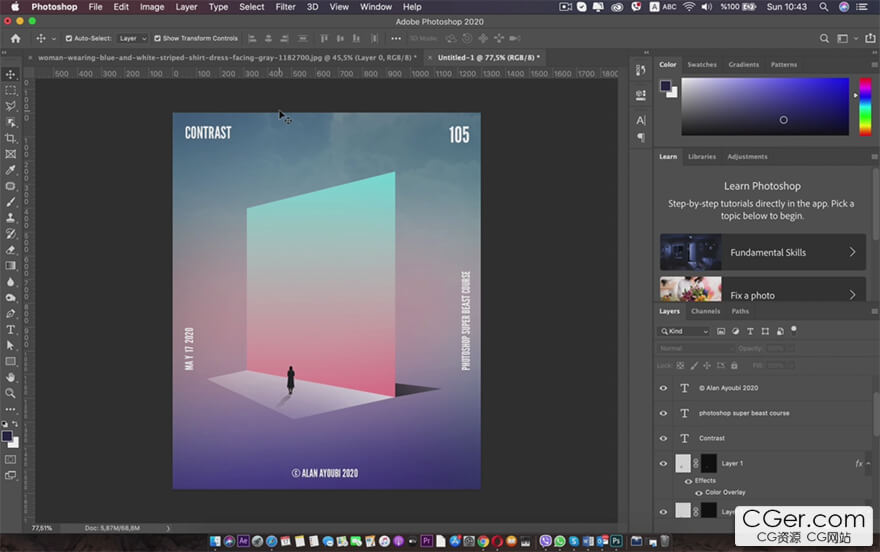Expand Fix a photo chevron
The height and width of the screenshot is (552, 880).
pos(852,295)
